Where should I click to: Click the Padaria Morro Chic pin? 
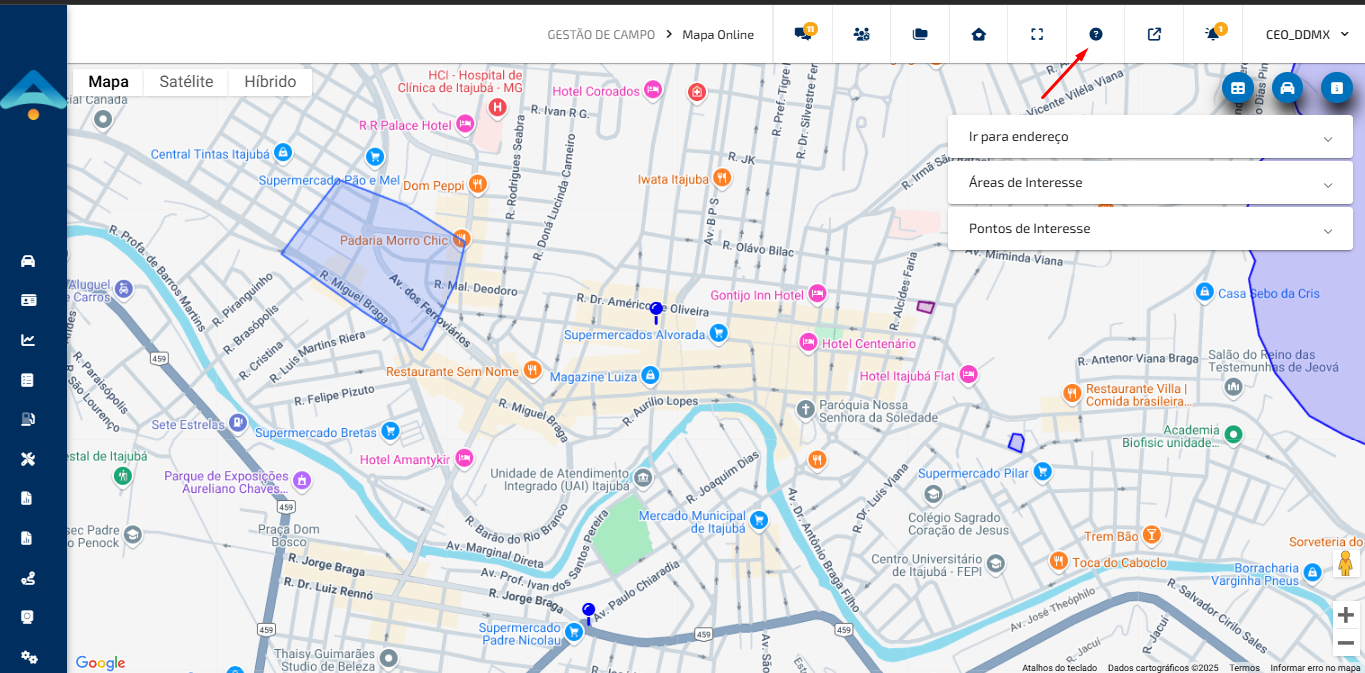461,238
